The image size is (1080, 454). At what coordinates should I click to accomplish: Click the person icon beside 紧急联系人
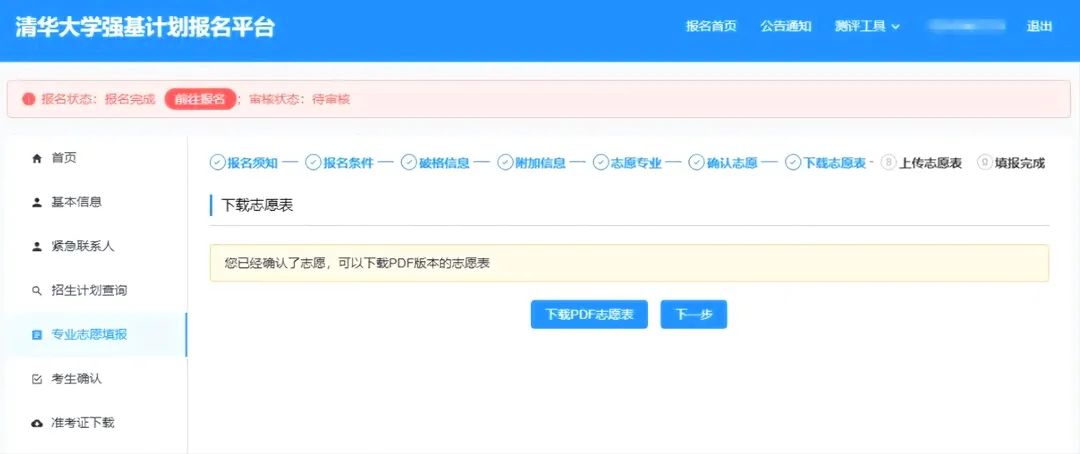pos(37,247)
